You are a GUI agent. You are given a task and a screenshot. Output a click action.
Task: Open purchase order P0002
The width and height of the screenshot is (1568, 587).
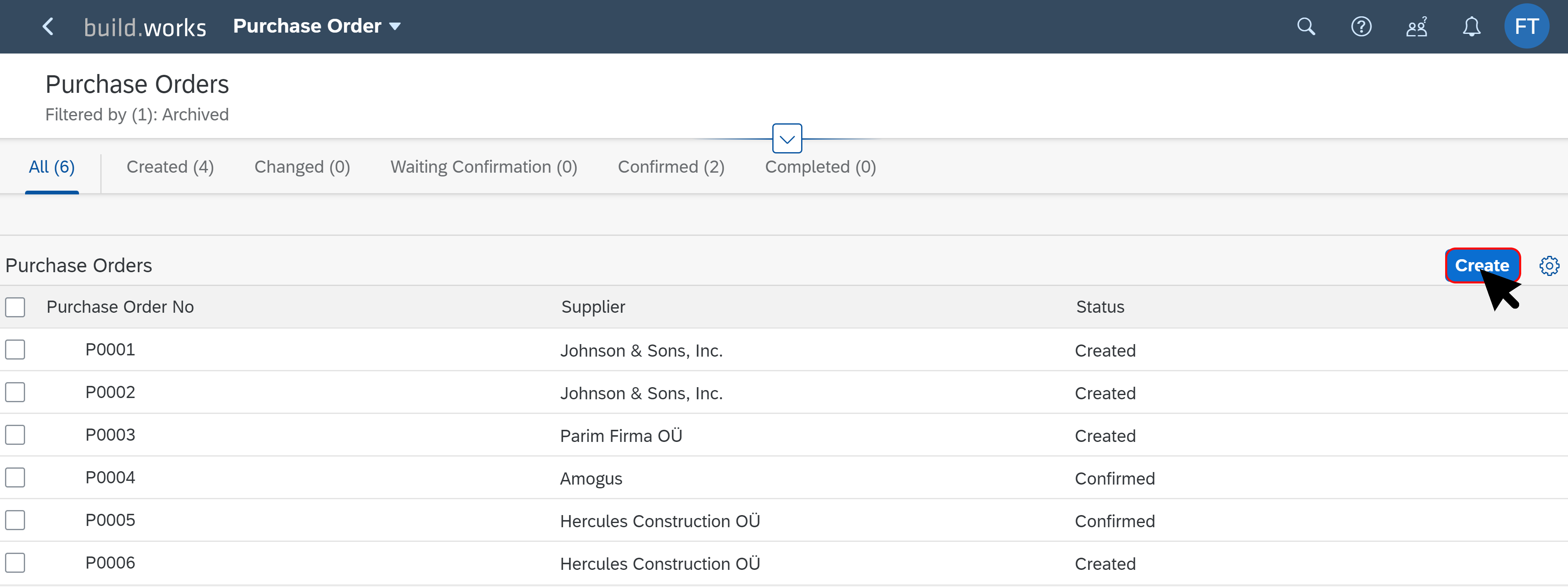point(110,392)
